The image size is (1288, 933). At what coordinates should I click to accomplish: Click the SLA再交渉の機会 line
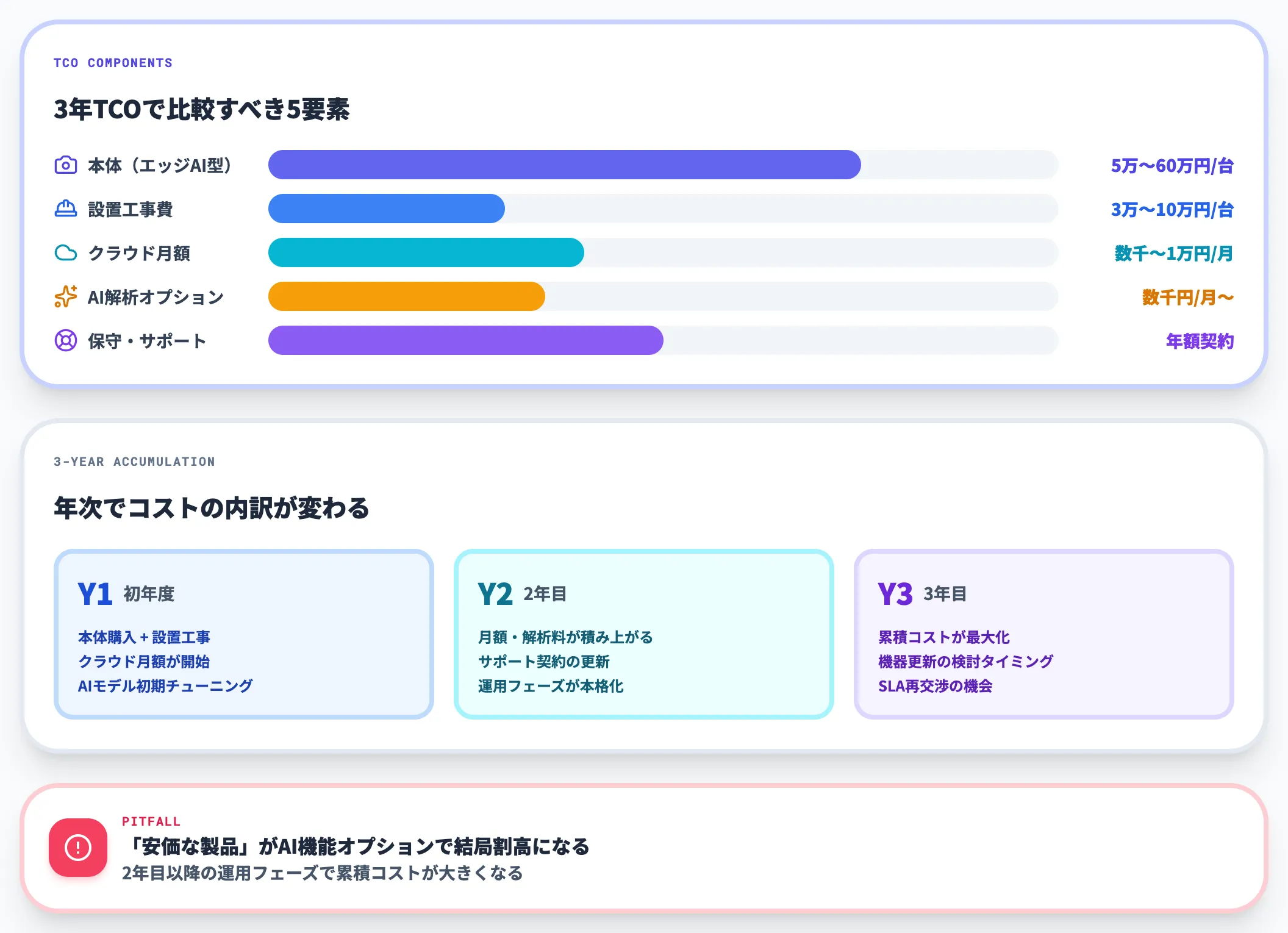point(936,686)
